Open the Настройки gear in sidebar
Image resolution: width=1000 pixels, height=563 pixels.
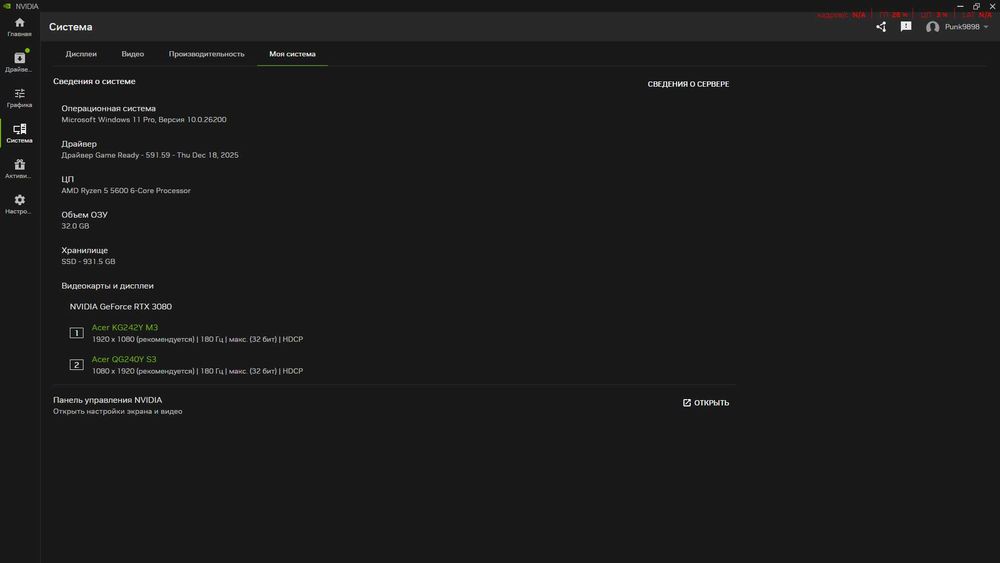[x=19, y=205]
